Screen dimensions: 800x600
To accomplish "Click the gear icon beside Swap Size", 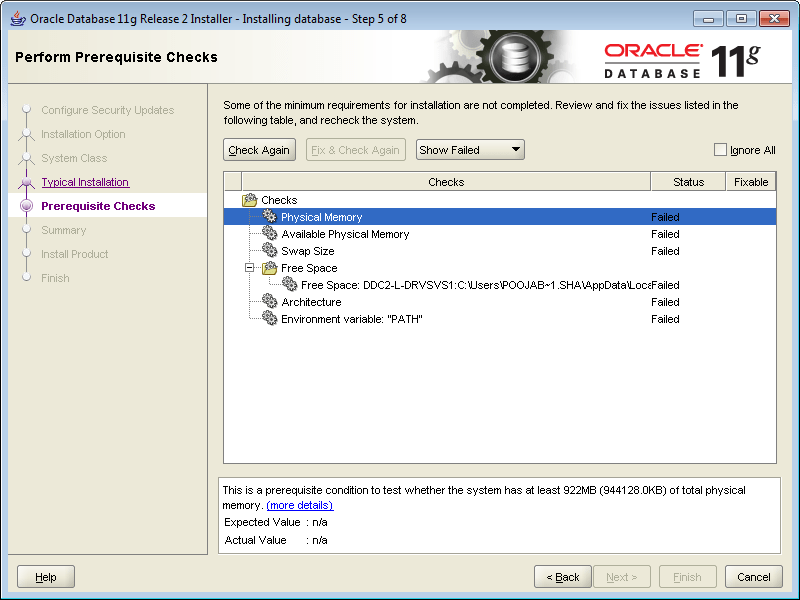I will (269, 251).
